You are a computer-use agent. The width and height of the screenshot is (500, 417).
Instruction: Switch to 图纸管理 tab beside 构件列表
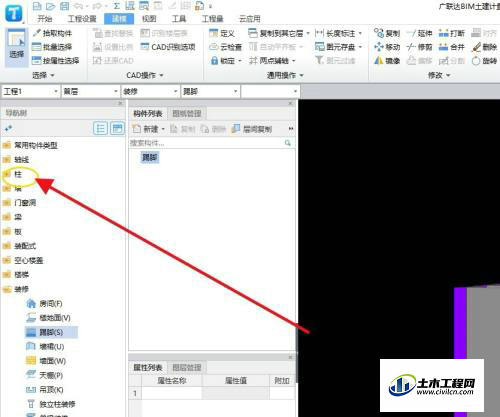[187, 114]
